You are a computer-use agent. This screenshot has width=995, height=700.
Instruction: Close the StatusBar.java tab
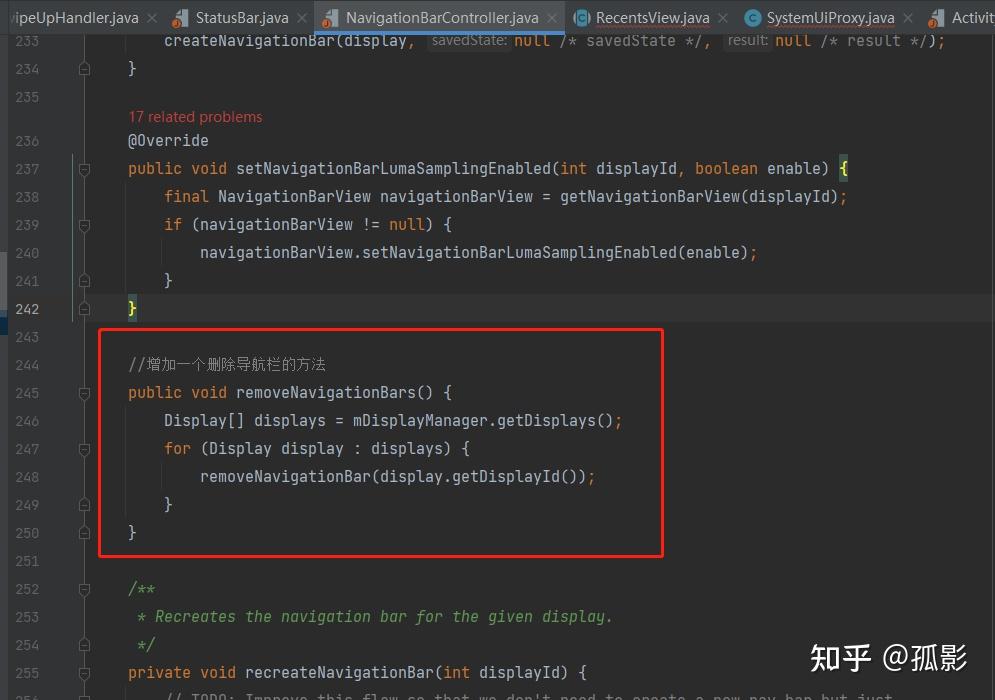(303, 18)
